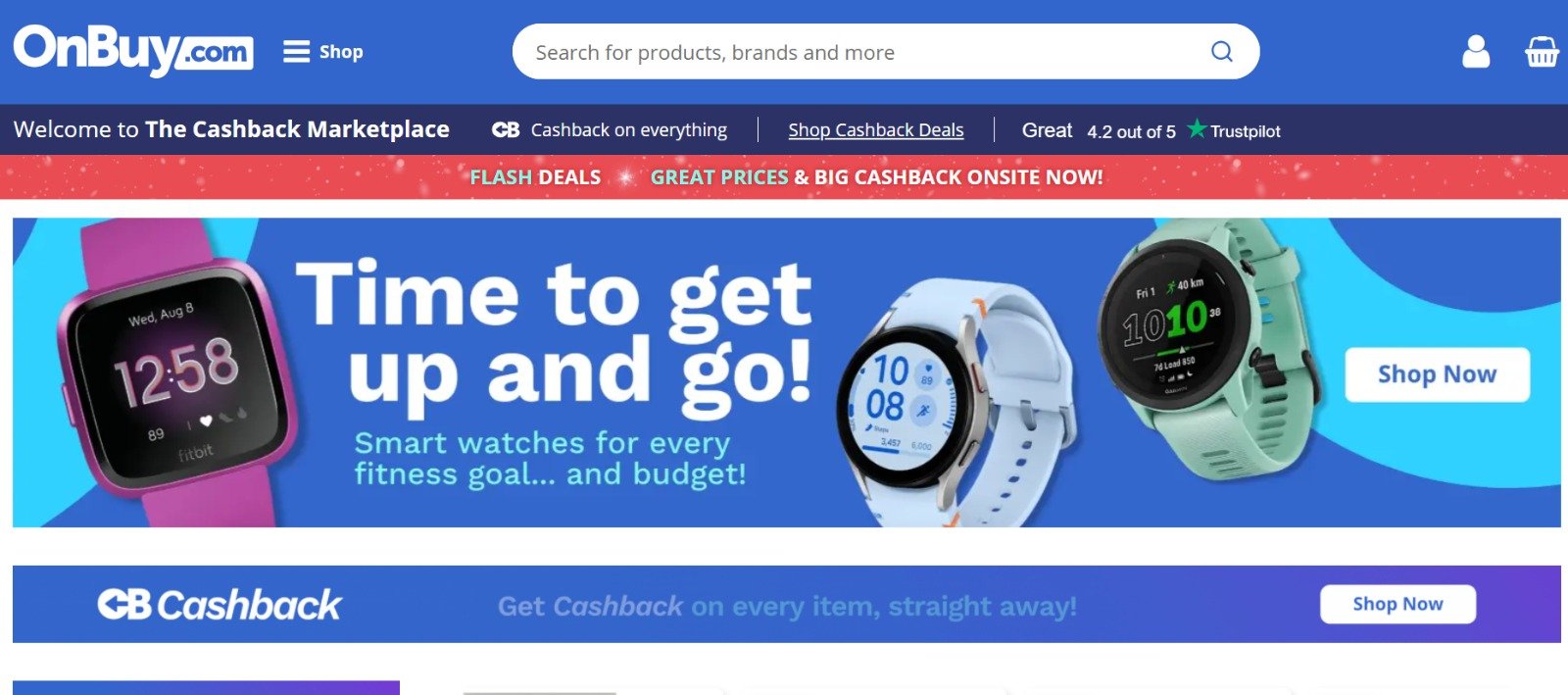The height and width of the screenshot is (695, 1568).
Task: Click the OnBuy.com logo
Action: click(x=133, y=51)
